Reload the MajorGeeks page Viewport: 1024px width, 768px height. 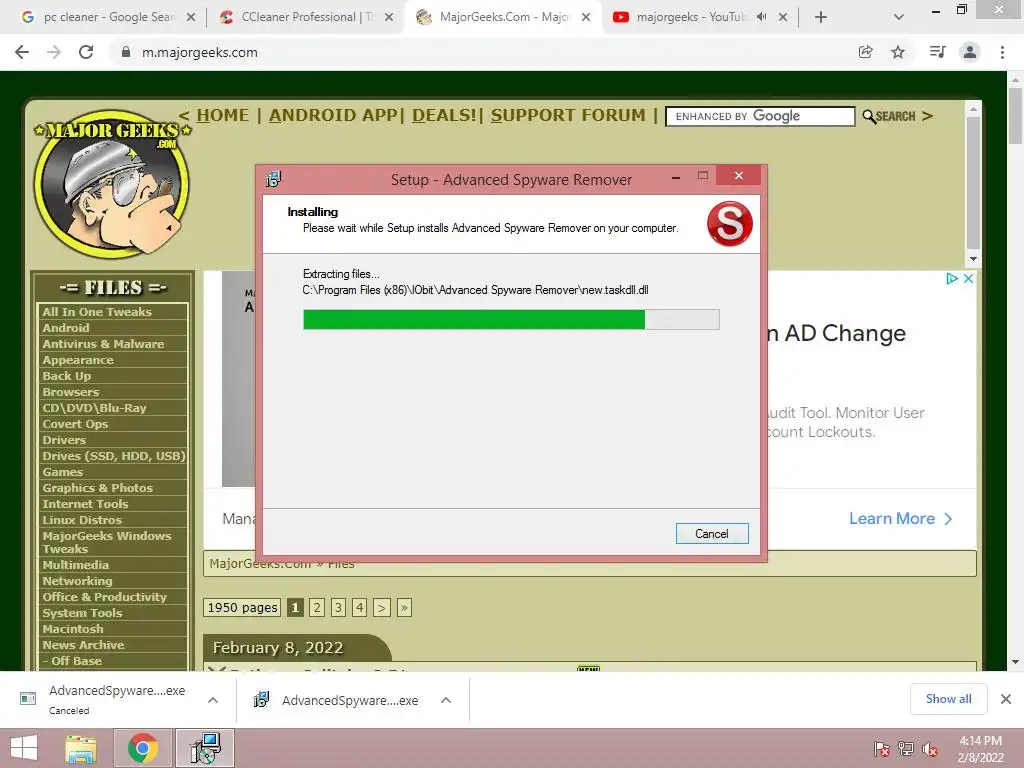pos(86,52)
